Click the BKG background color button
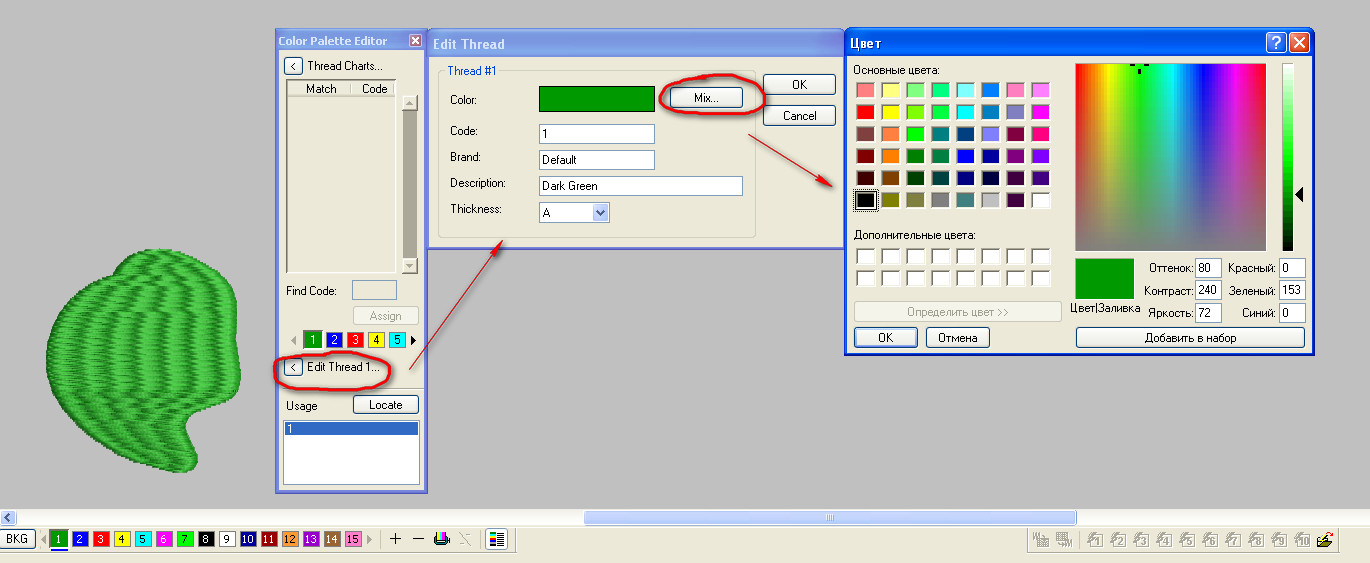This screenshot has height=563, width=1370. tap(17, 539)
